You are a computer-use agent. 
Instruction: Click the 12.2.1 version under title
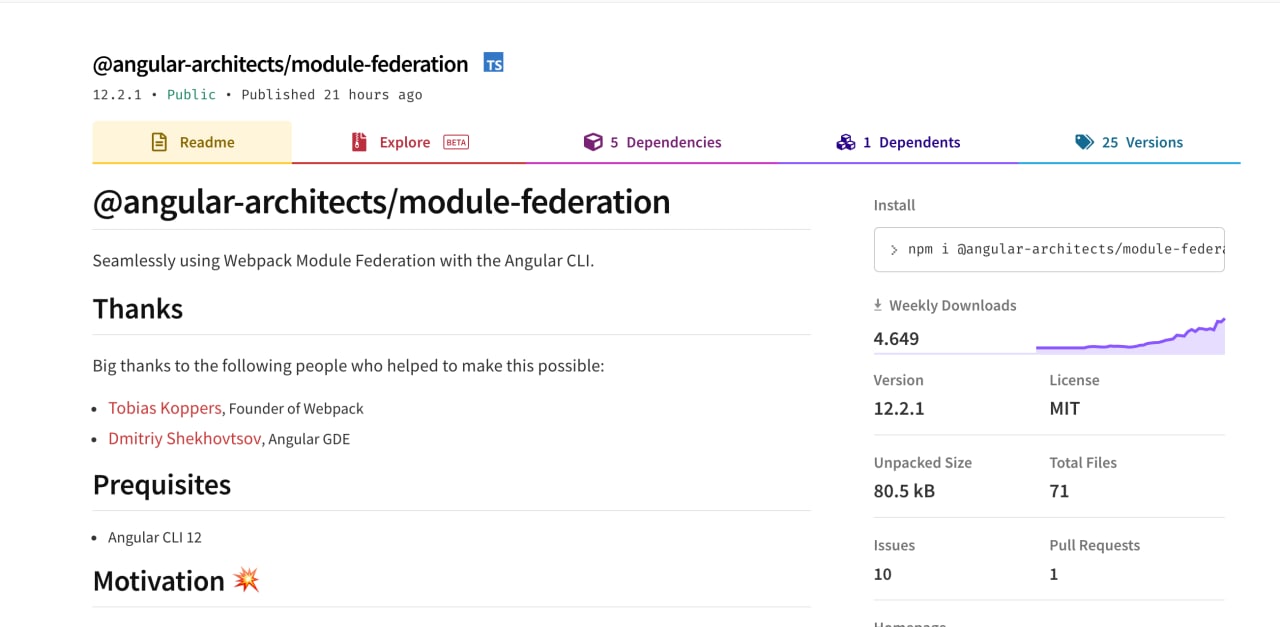coord(117,94)
